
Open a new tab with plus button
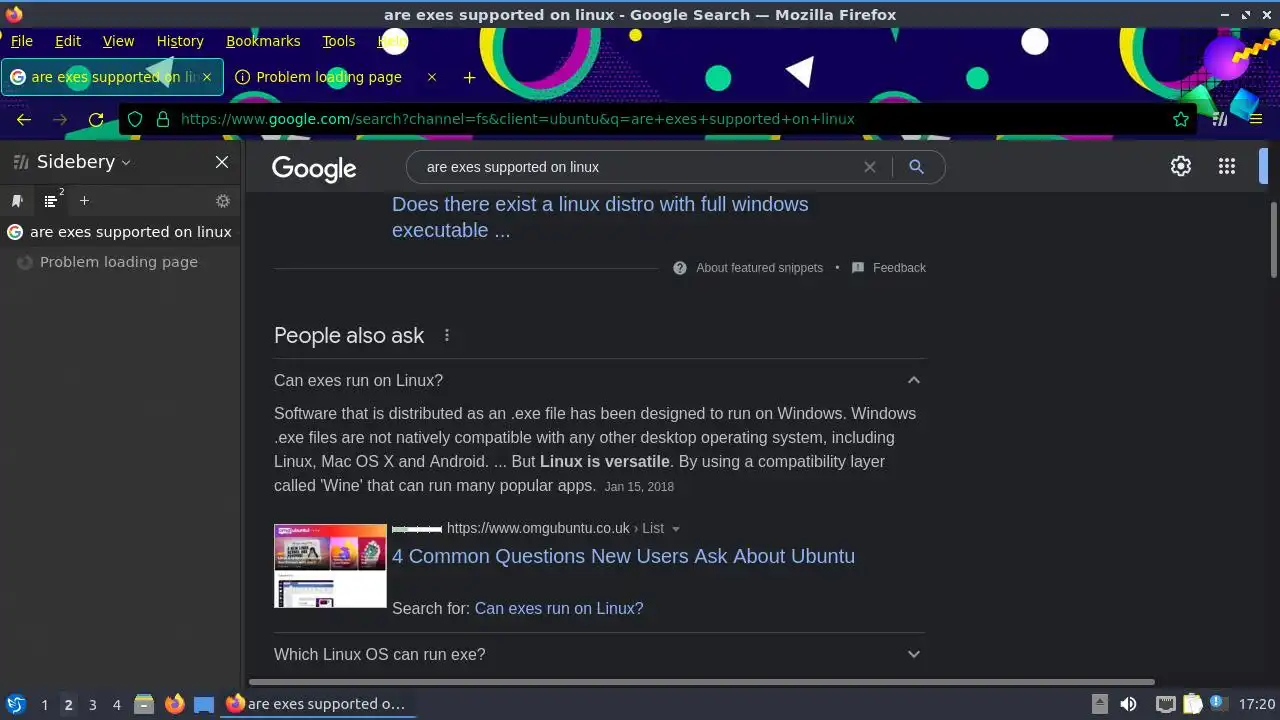click(x=469, y=77)
